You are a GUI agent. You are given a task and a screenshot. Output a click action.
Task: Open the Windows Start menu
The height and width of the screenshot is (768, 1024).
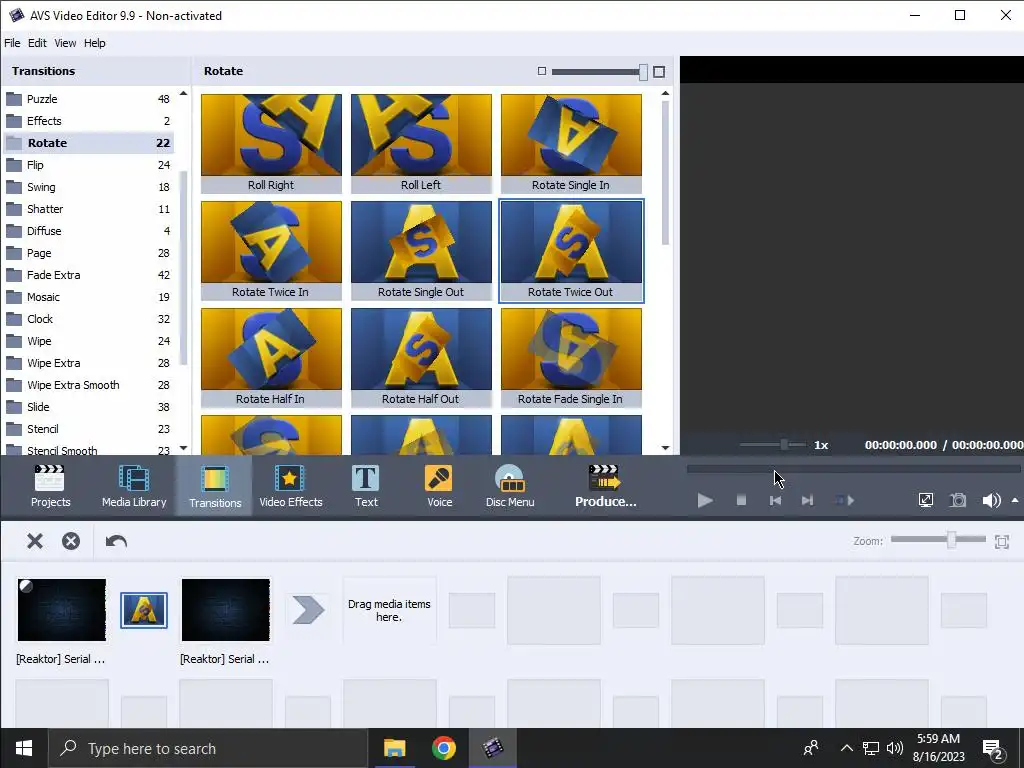point(24,748)
